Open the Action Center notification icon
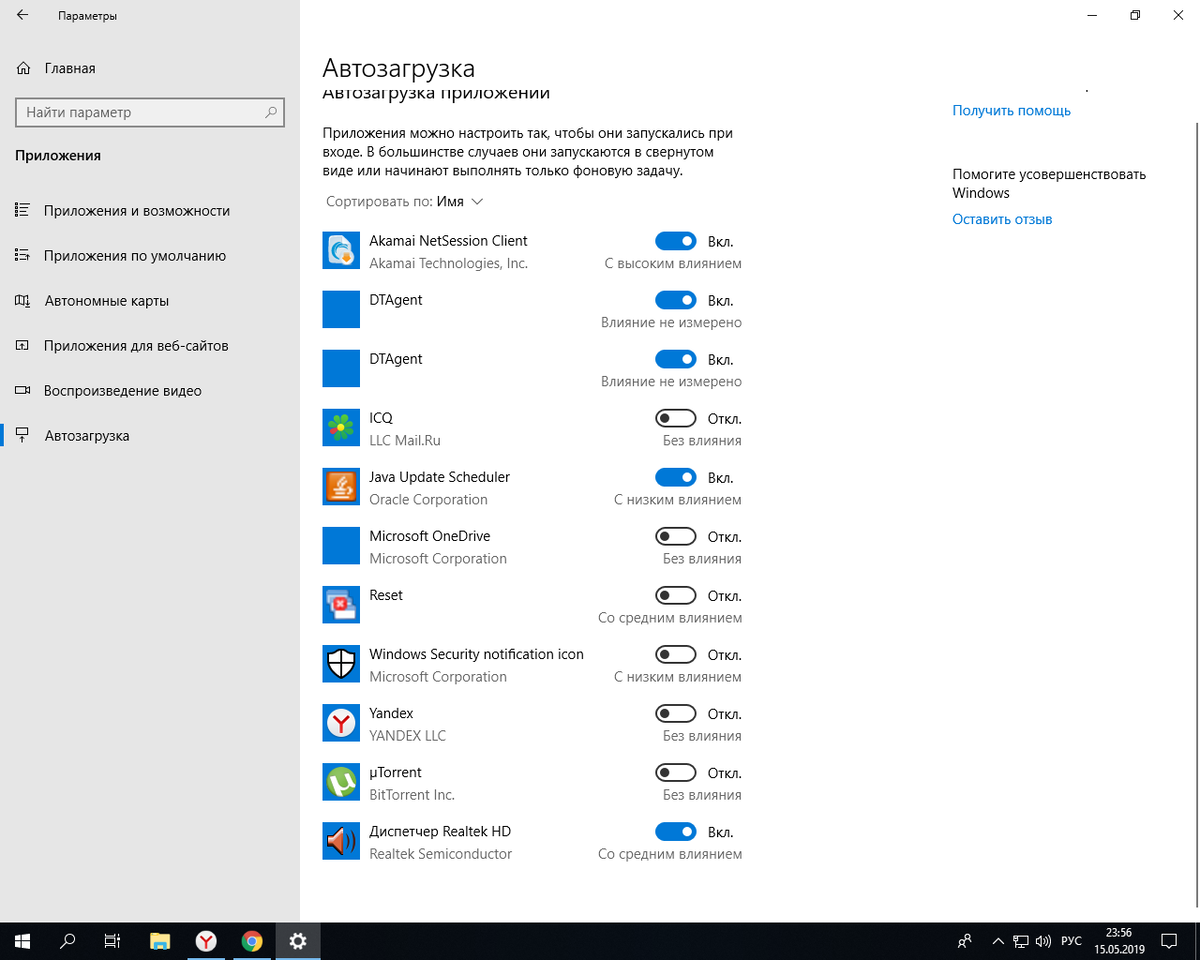 point(1169,941)
